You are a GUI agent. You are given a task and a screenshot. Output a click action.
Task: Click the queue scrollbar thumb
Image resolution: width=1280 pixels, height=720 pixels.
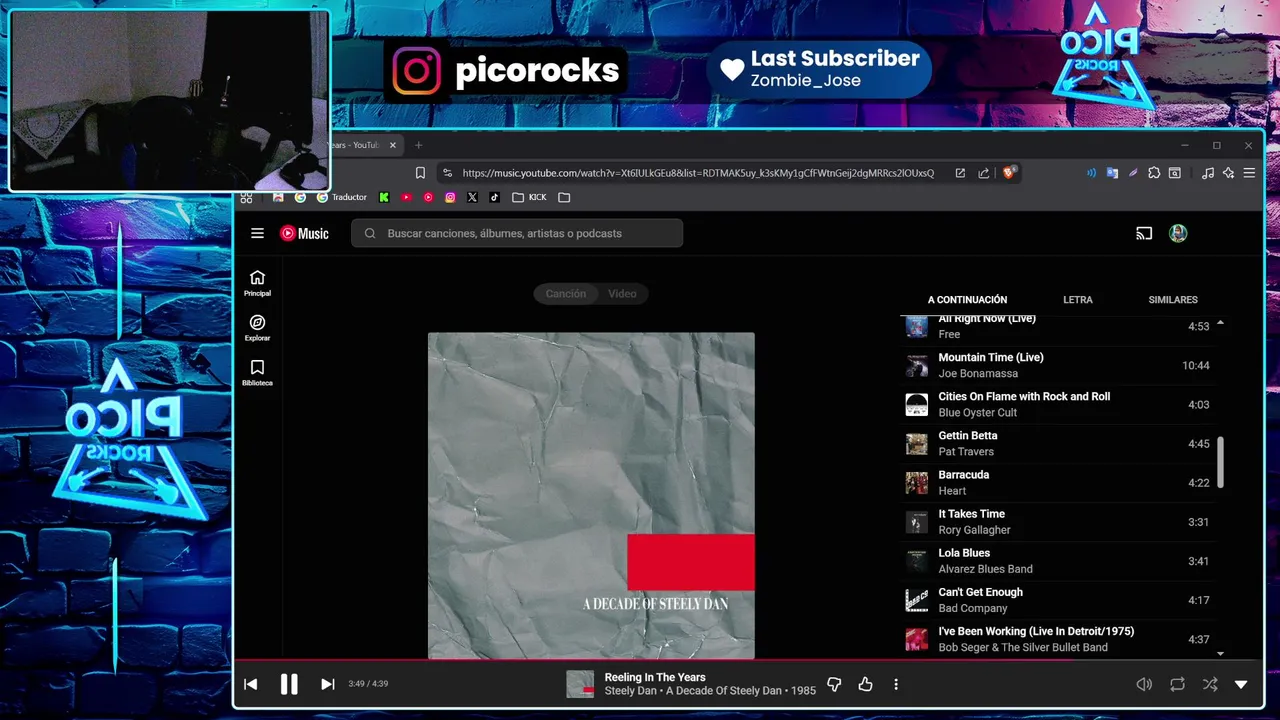[1220, 462]
